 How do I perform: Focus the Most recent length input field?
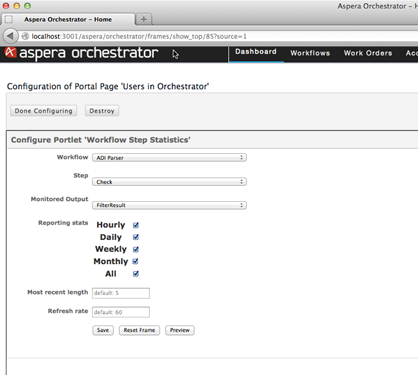[x=121, y=293]
